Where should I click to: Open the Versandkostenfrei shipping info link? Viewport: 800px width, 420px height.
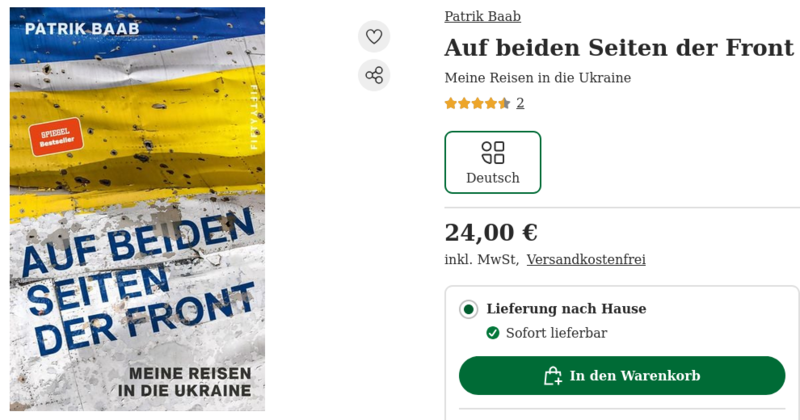tap(586, 260)
